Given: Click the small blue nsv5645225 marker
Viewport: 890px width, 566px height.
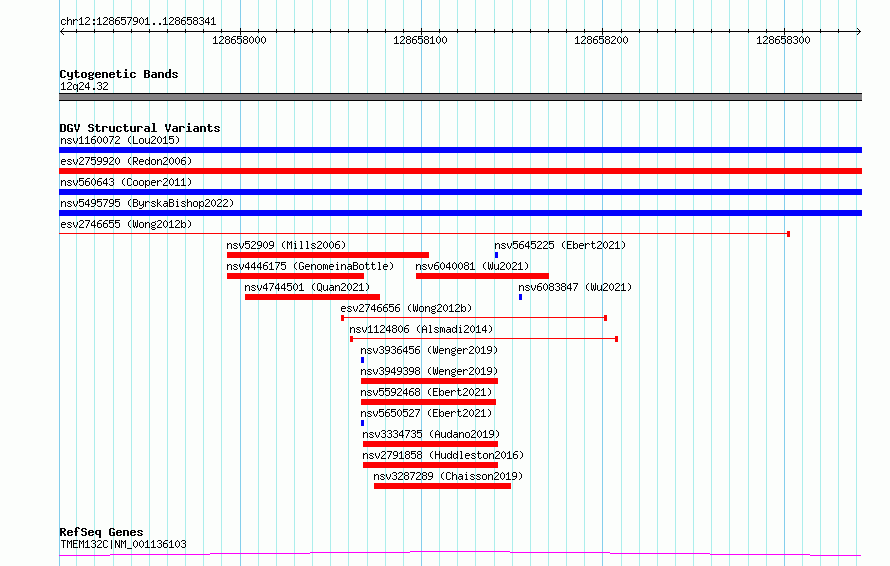Looking at the screenshot, I should [496, 255].
